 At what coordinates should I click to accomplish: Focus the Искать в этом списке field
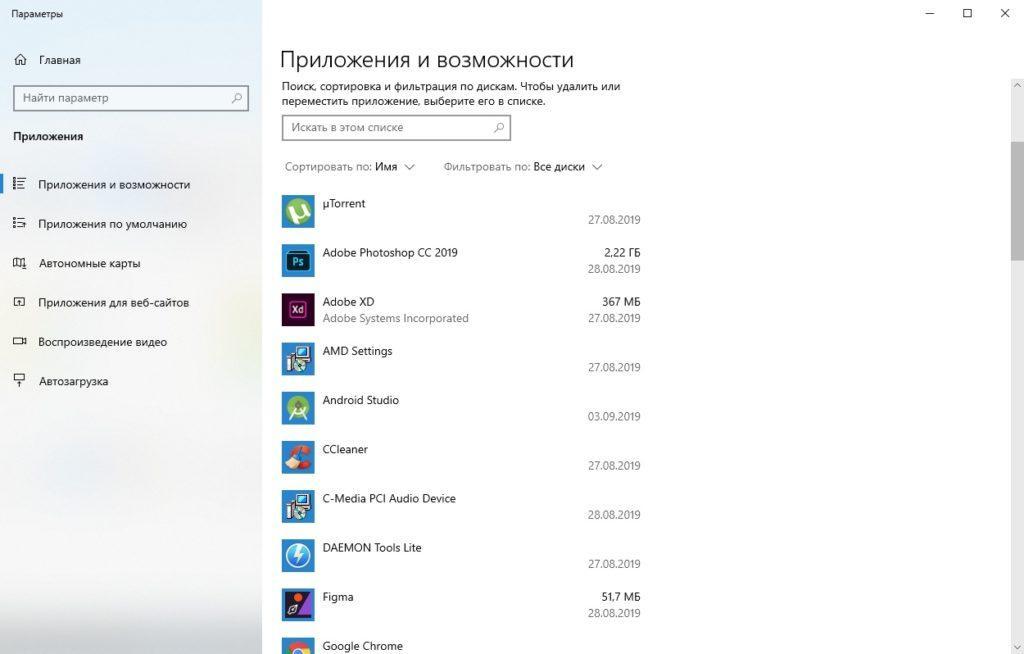(x=396, y=127)
